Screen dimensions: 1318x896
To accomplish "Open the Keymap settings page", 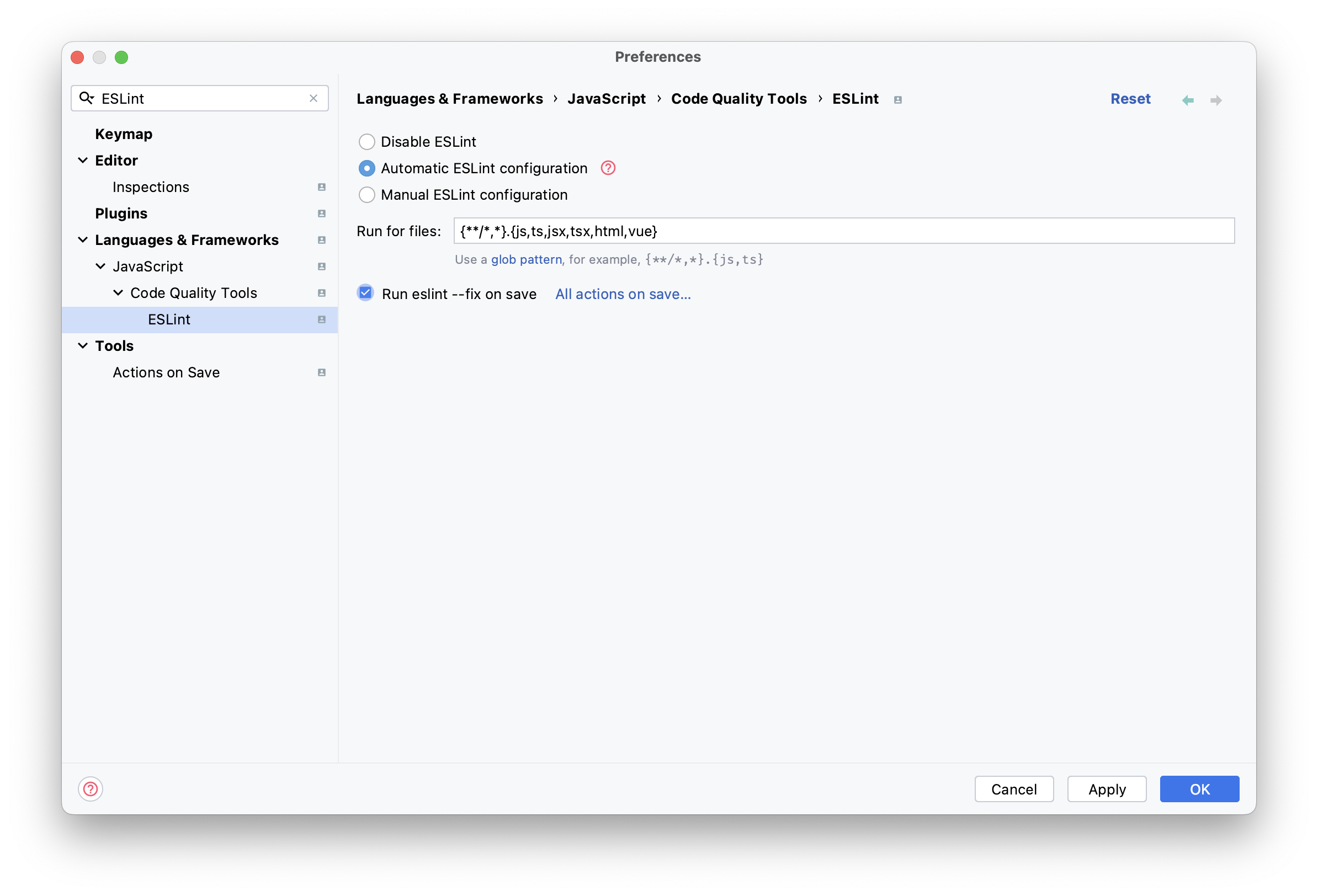I will [124, 135].
